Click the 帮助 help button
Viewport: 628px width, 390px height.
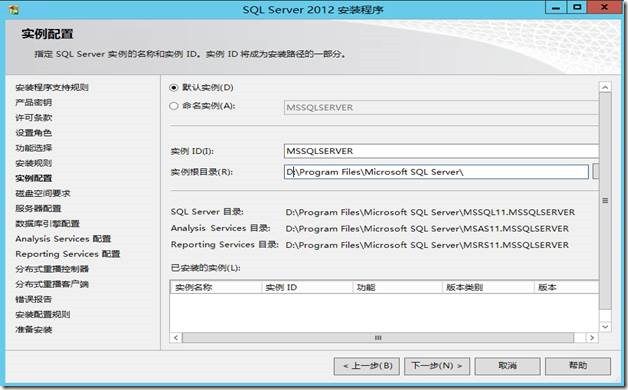[578, 366]
